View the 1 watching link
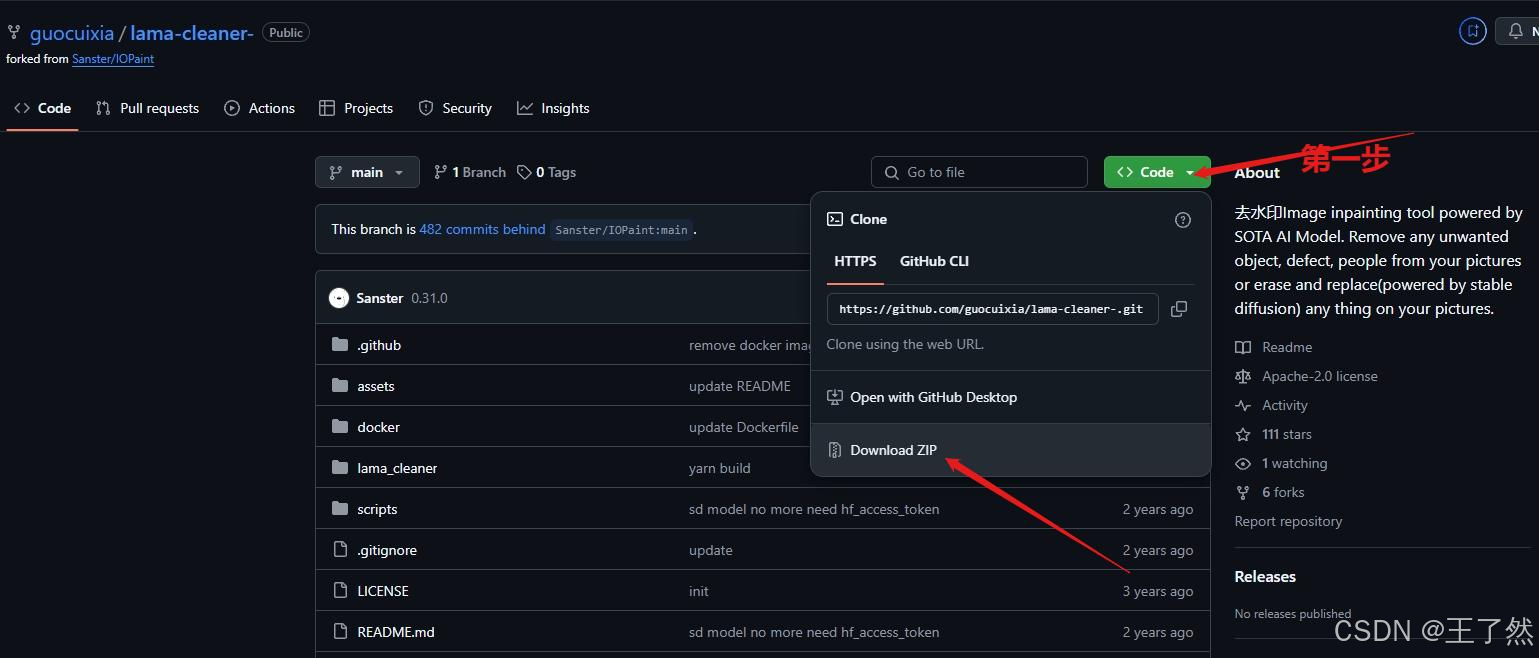The height and width of the screenshot is (658, 1539). pyautogui.click(x=1282, y=463)
